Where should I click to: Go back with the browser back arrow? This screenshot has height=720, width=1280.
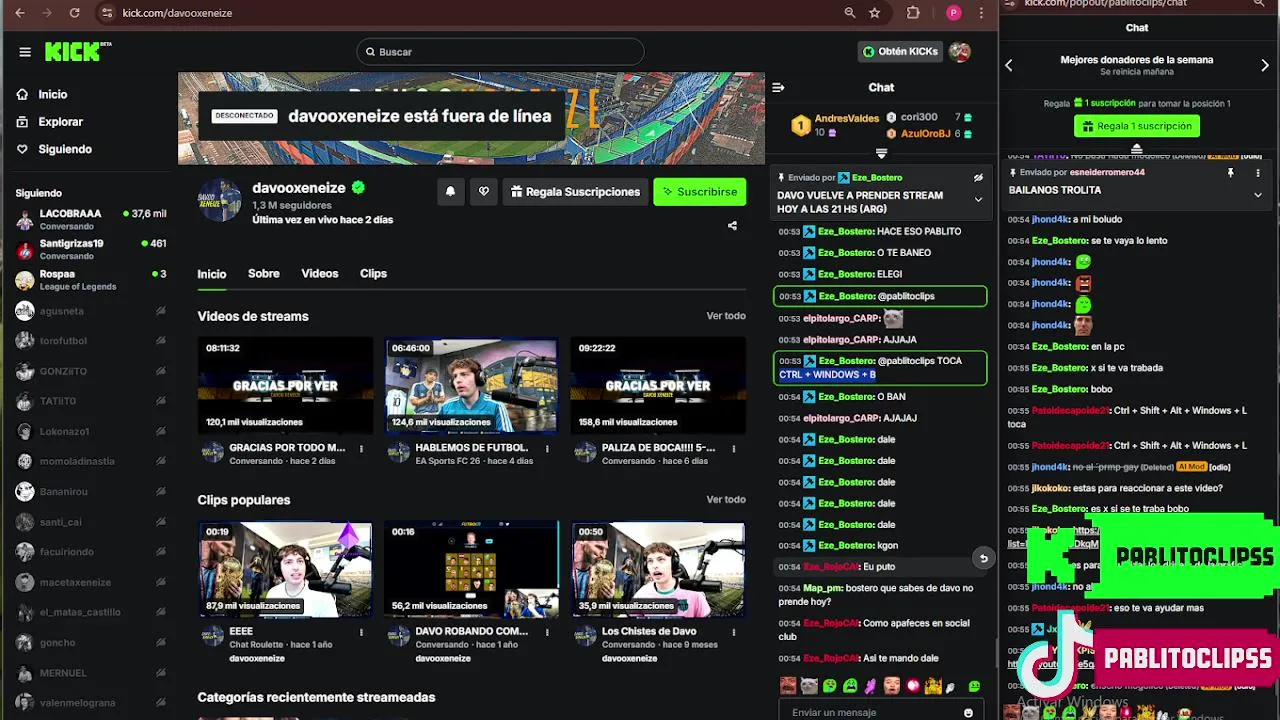(x=19, y=13)
